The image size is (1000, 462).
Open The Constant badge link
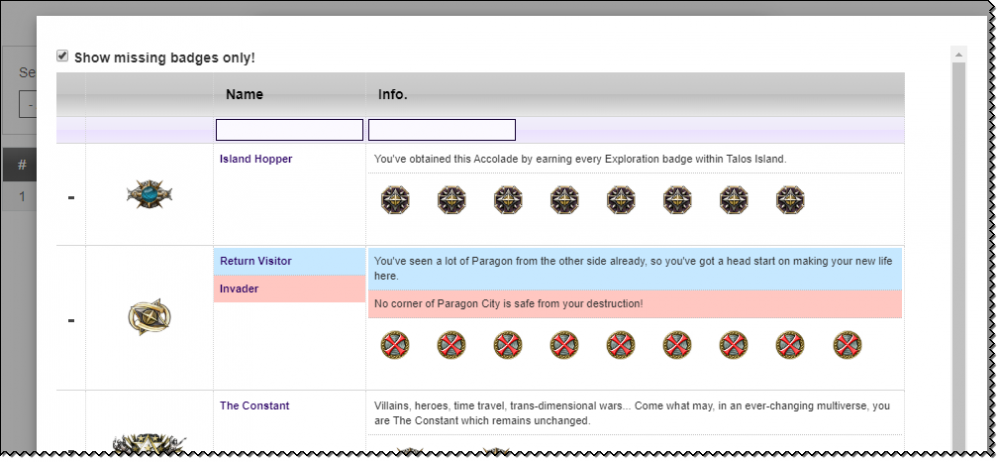(255, 406)
